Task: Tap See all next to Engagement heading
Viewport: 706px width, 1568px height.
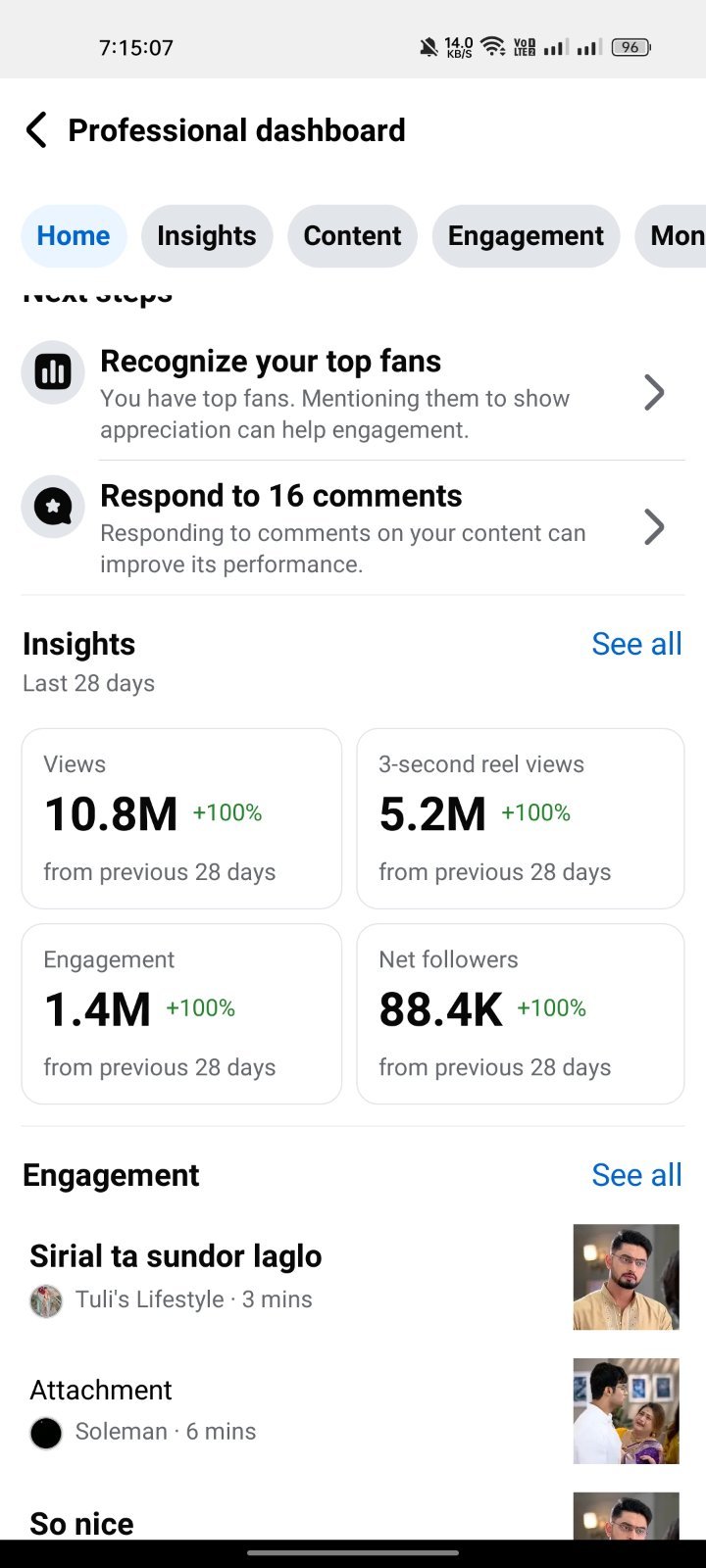Action: point(636,1175)
